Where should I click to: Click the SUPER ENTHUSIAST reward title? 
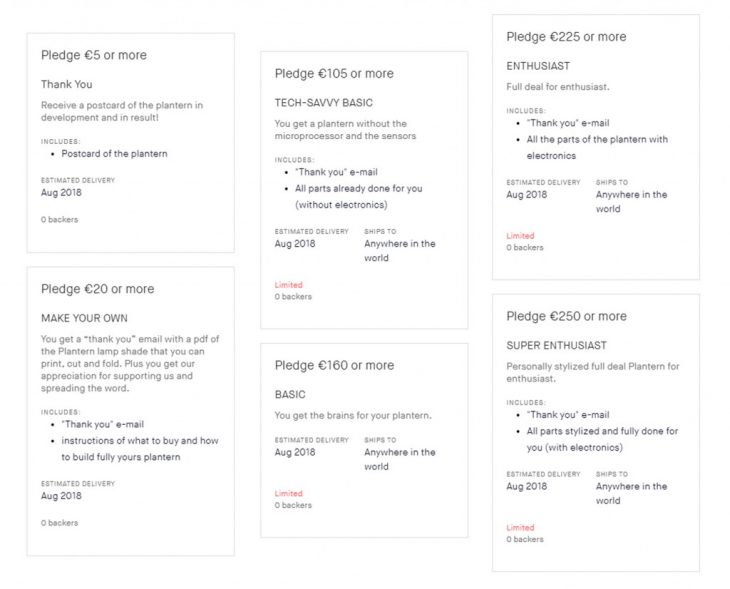pos(556,346)
